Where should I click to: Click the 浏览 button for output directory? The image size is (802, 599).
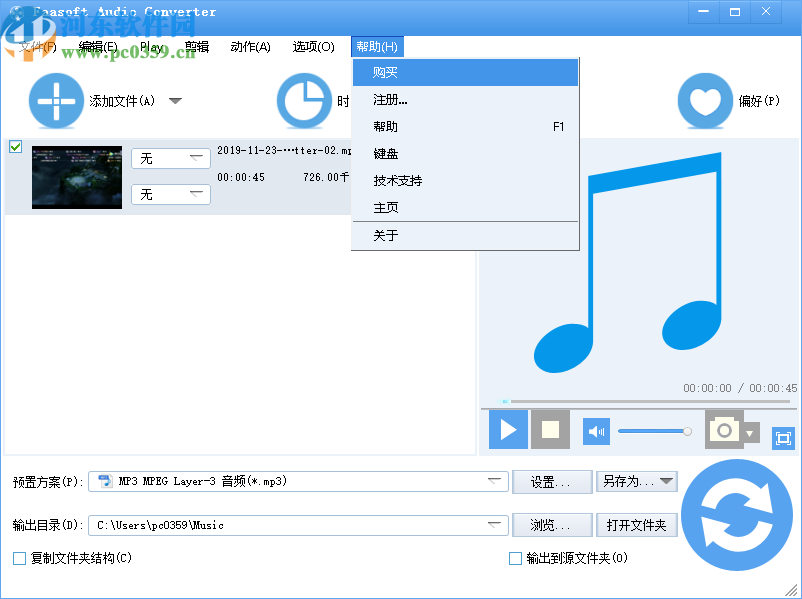[x=551, y=524]
